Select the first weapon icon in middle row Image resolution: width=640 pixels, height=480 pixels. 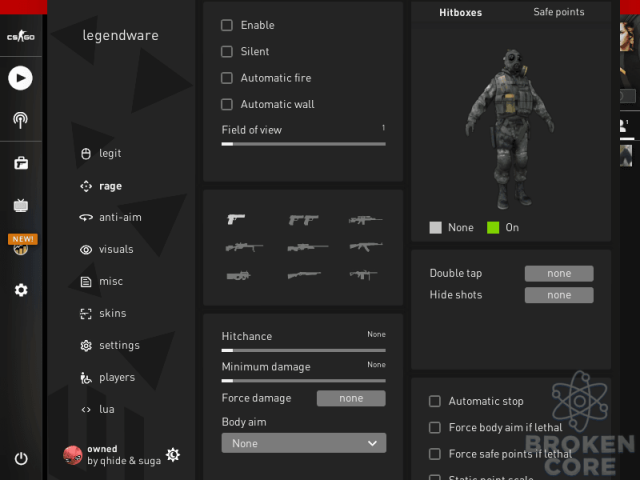[x=244, y=247]
